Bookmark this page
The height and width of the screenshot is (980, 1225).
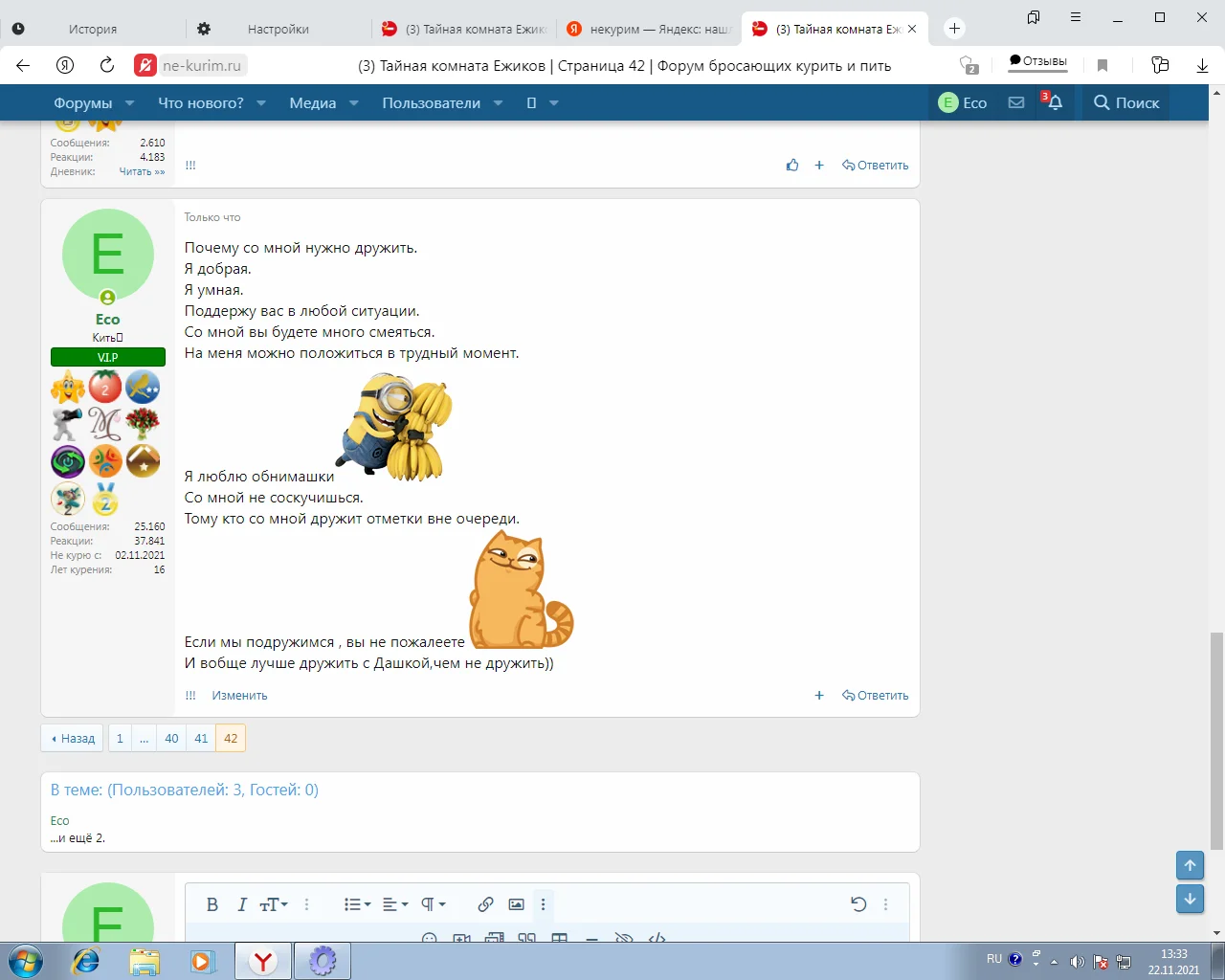click(1102, 65)
